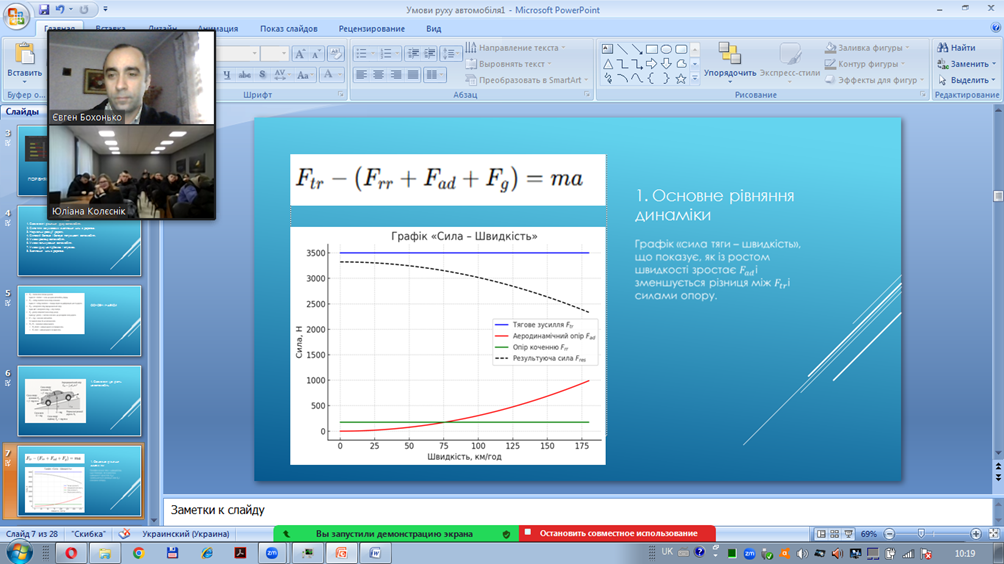Toggle the bulleted list button
The height and width of the screenshot is (564, 1004).
point(363,53)
